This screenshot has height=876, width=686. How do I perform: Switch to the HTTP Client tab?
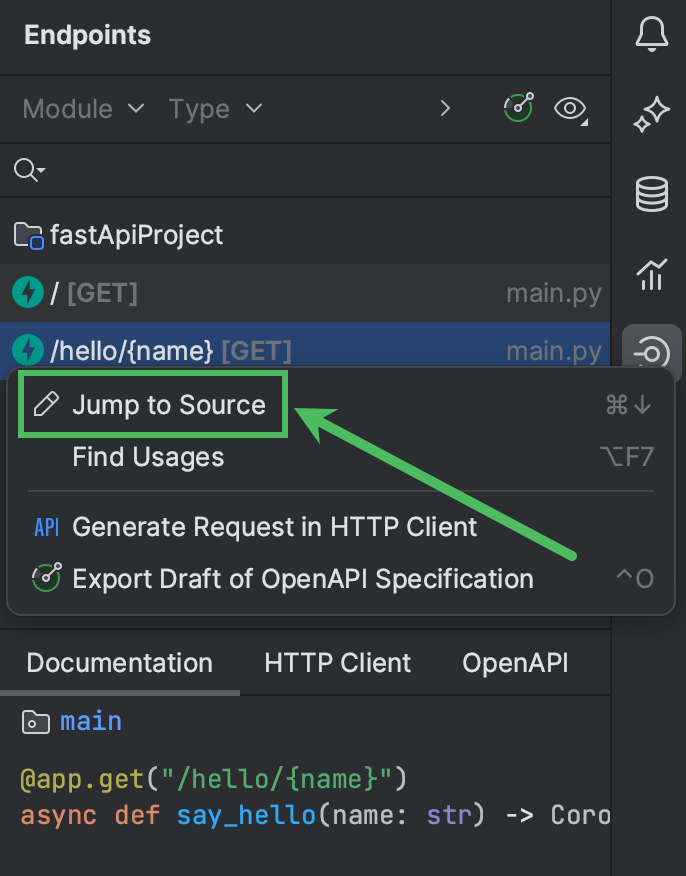pos(336,663)
